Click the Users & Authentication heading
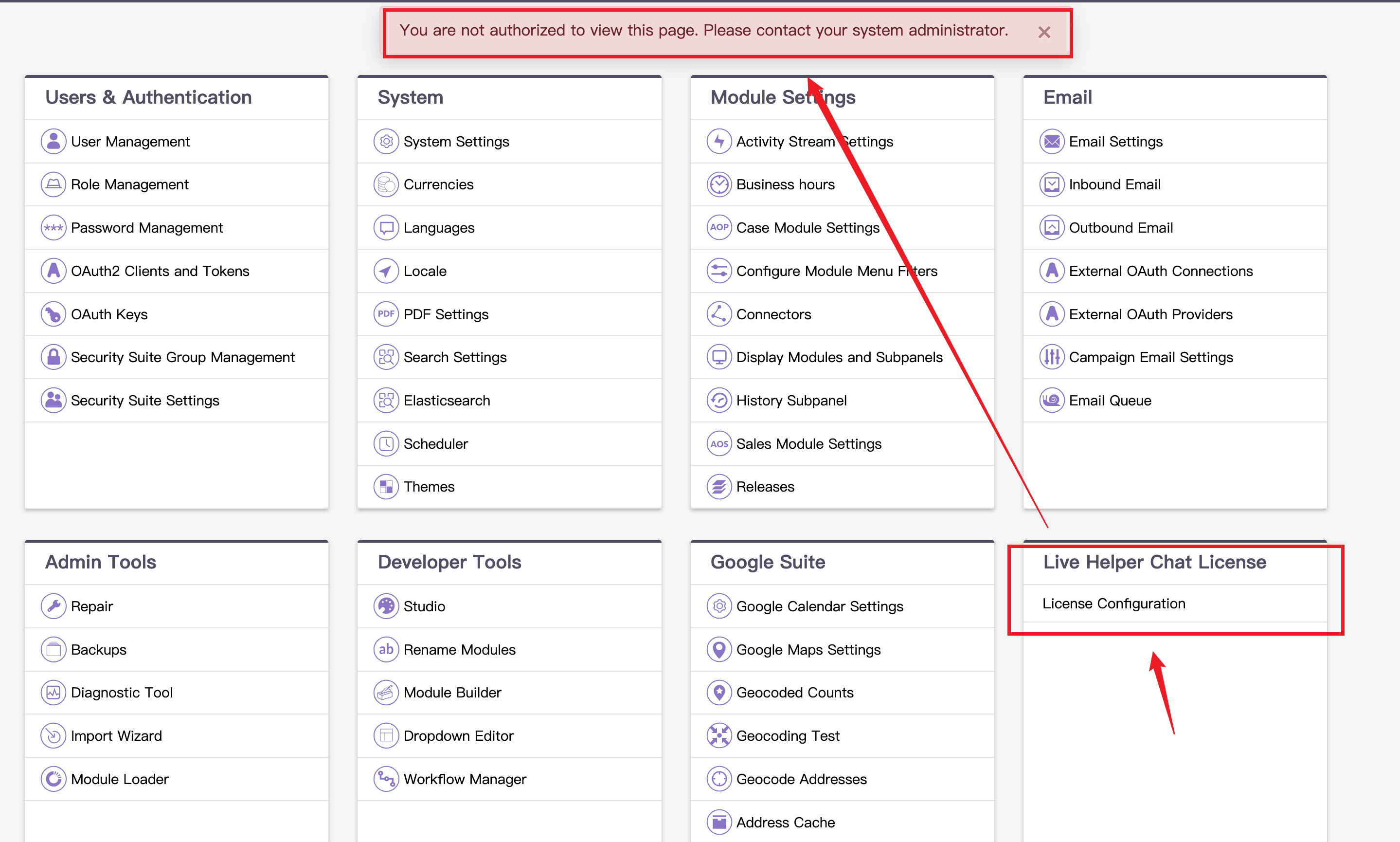This screenshot has width=1400, height=842. coord(148,97)
